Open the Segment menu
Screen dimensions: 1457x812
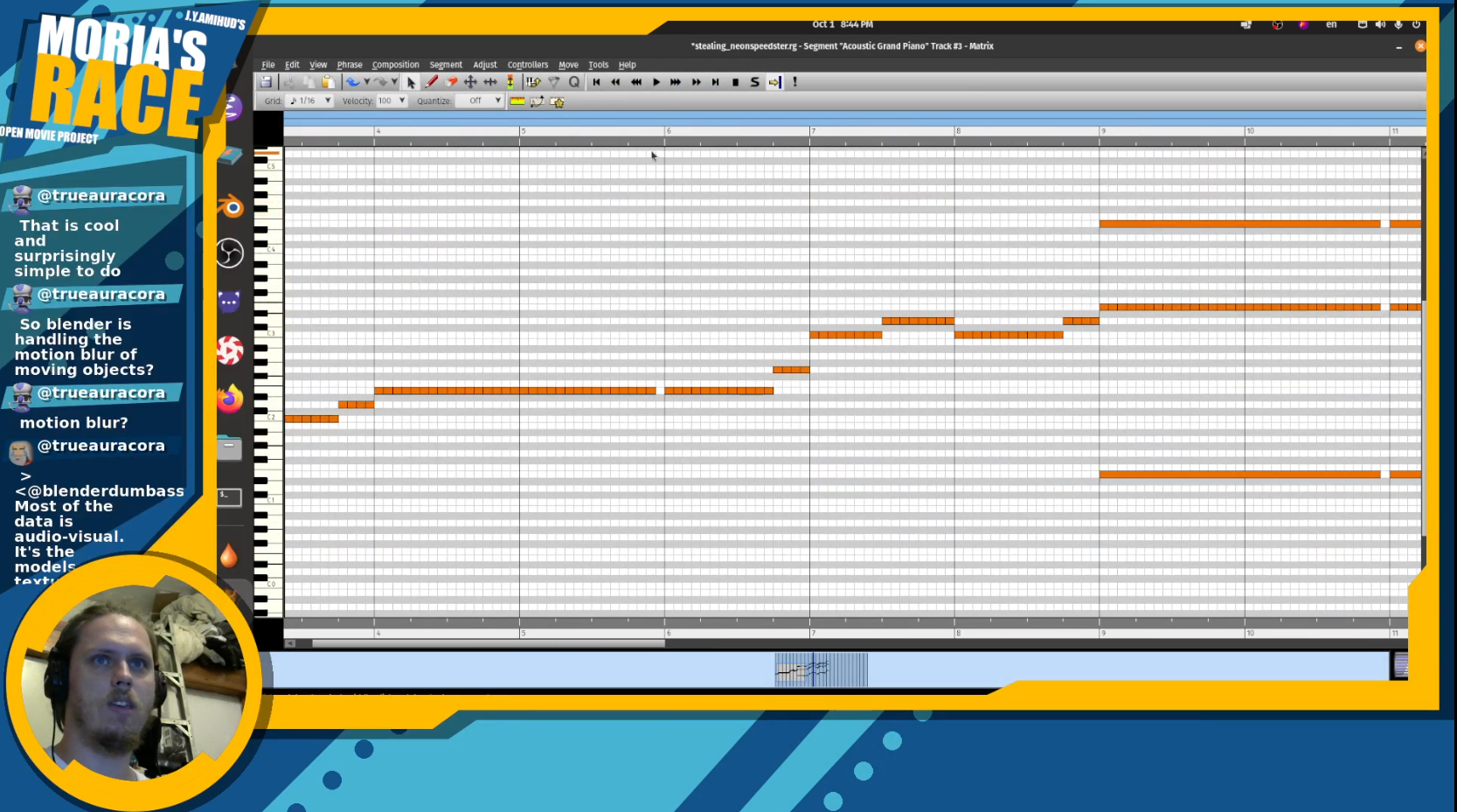tap(446, 65)
